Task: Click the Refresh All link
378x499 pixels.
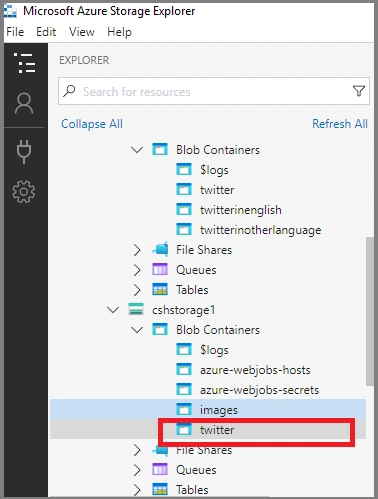Action: tap(340, 124)
